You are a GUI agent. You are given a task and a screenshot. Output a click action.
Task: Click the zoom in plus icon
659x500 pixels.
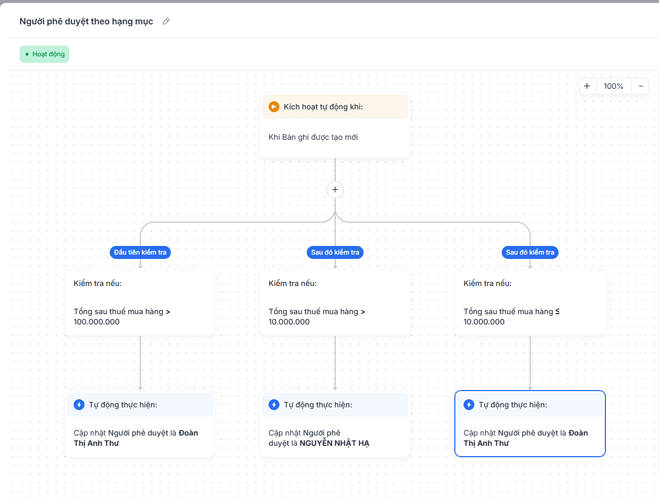click(x=587, y=86)
